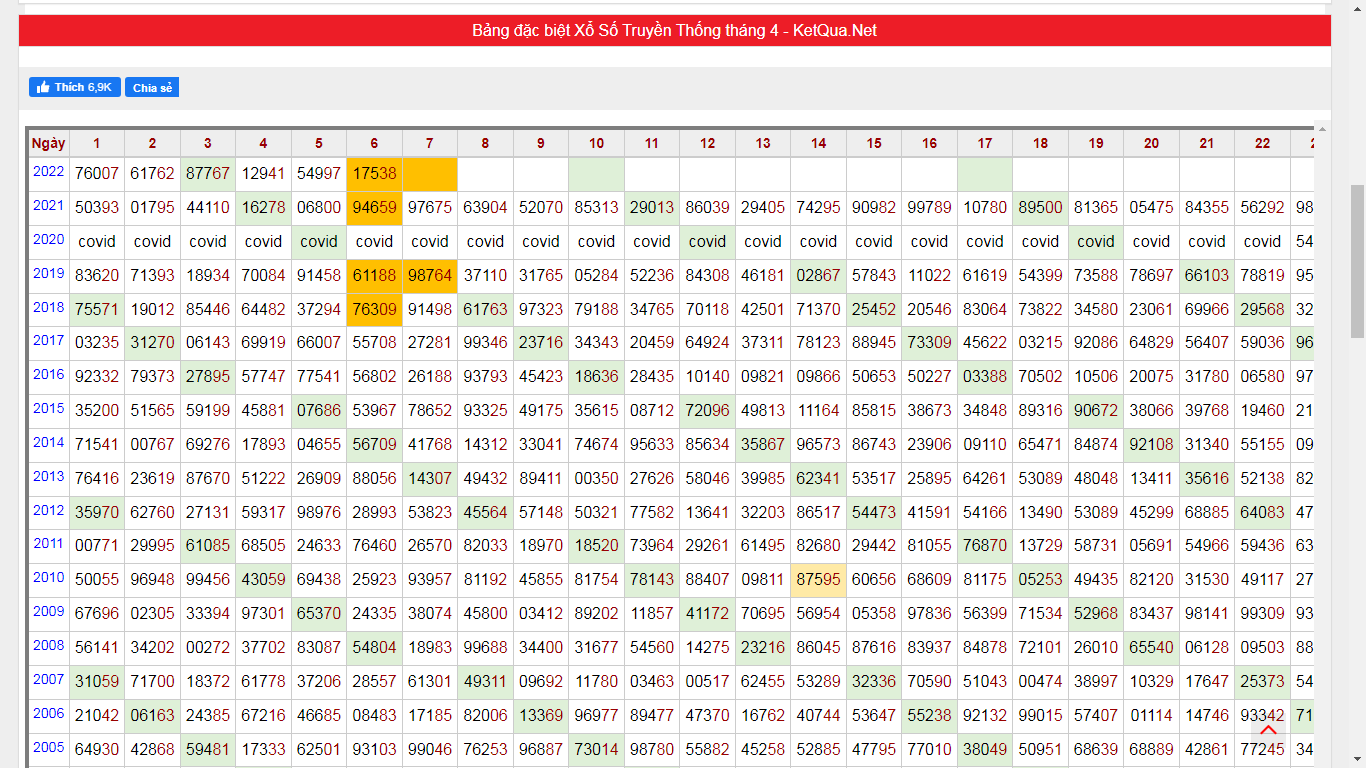Click the orange cell showing 98764
This screenshot has width=1366, height=768.
click(430, 275)
